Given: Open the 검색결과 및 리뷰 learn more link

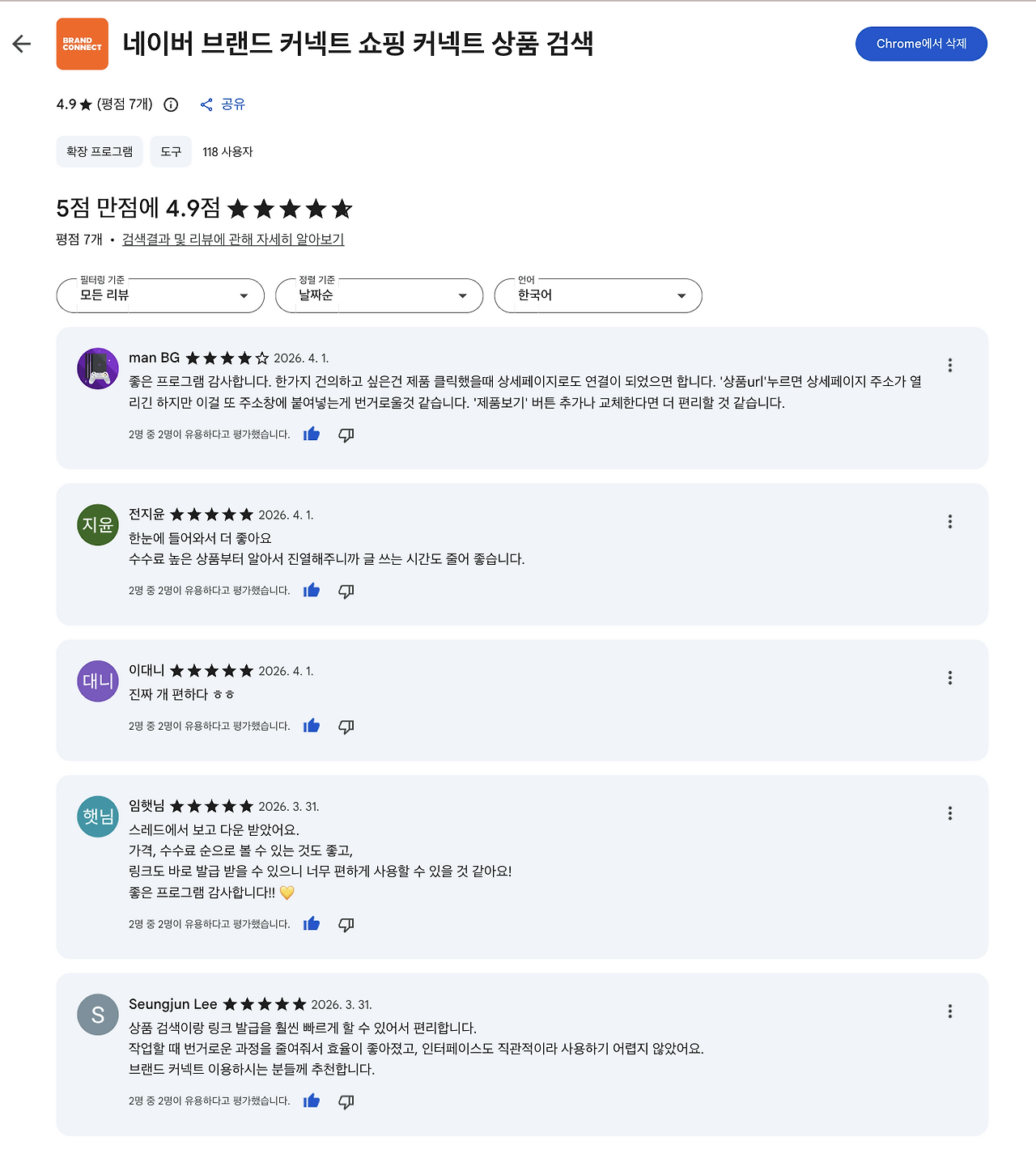Looking at the screenshot, I should click(x=233, y=240).
